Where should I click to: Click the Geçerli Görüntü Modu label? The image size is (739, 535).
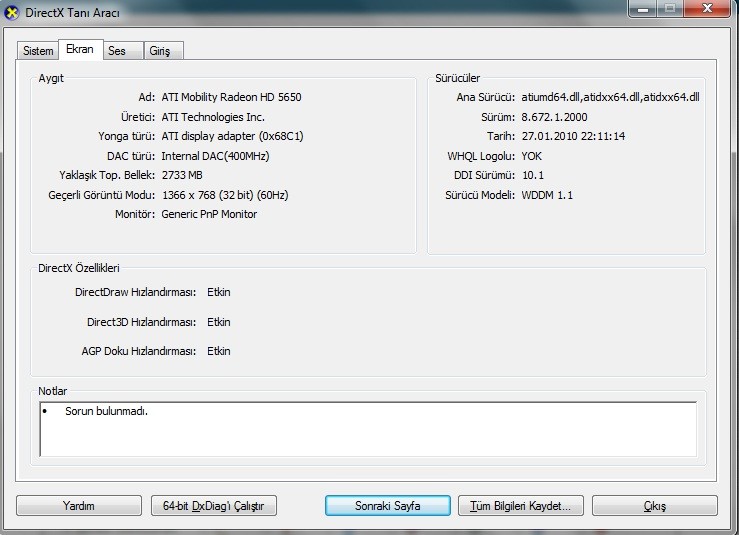click(x=101, y=195)
